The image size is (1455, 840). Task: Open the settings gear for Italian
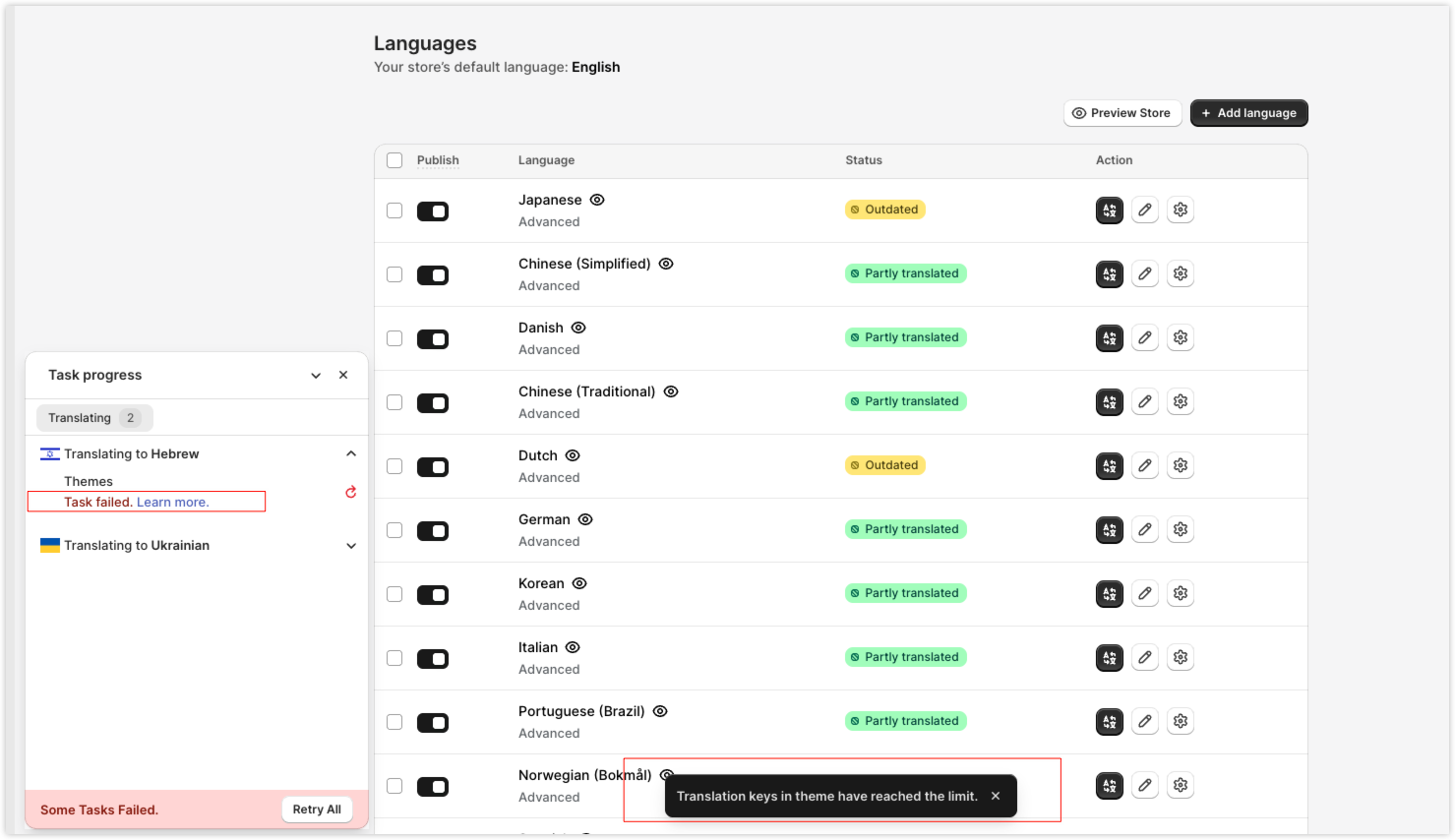click(x=1181, y=658)
